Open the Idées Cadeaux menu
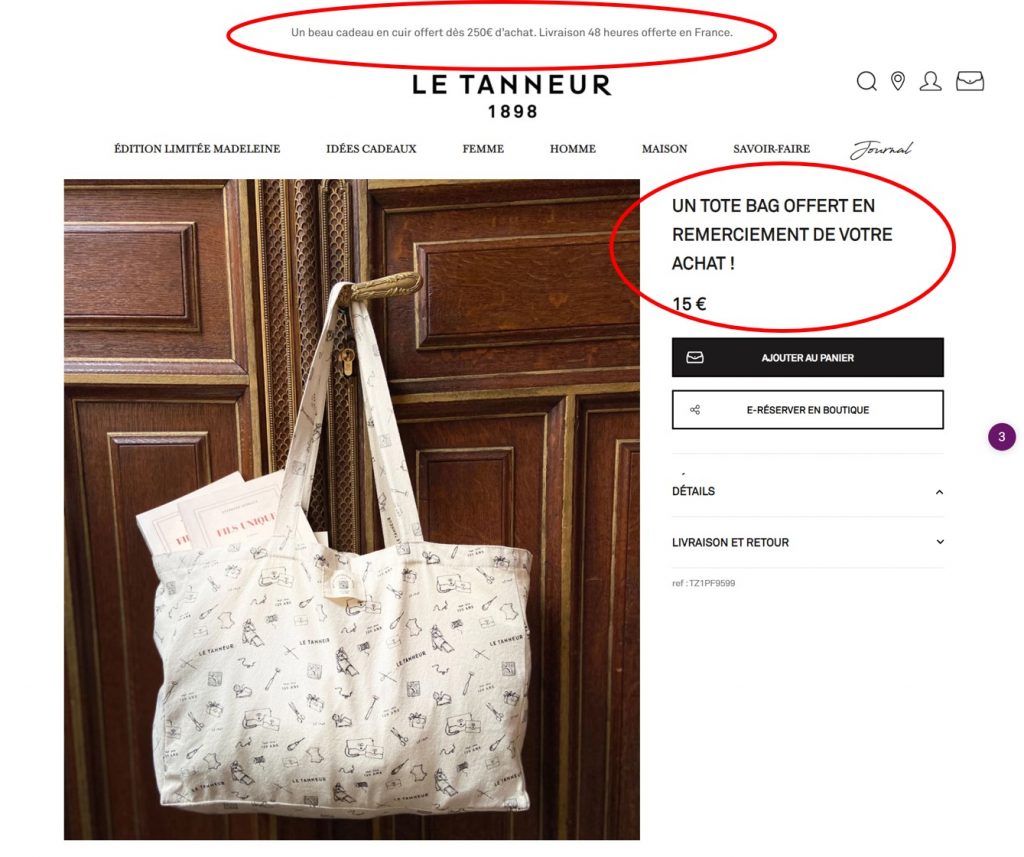This screenshot has height=857, width=1024. click(x=371, y=149)
